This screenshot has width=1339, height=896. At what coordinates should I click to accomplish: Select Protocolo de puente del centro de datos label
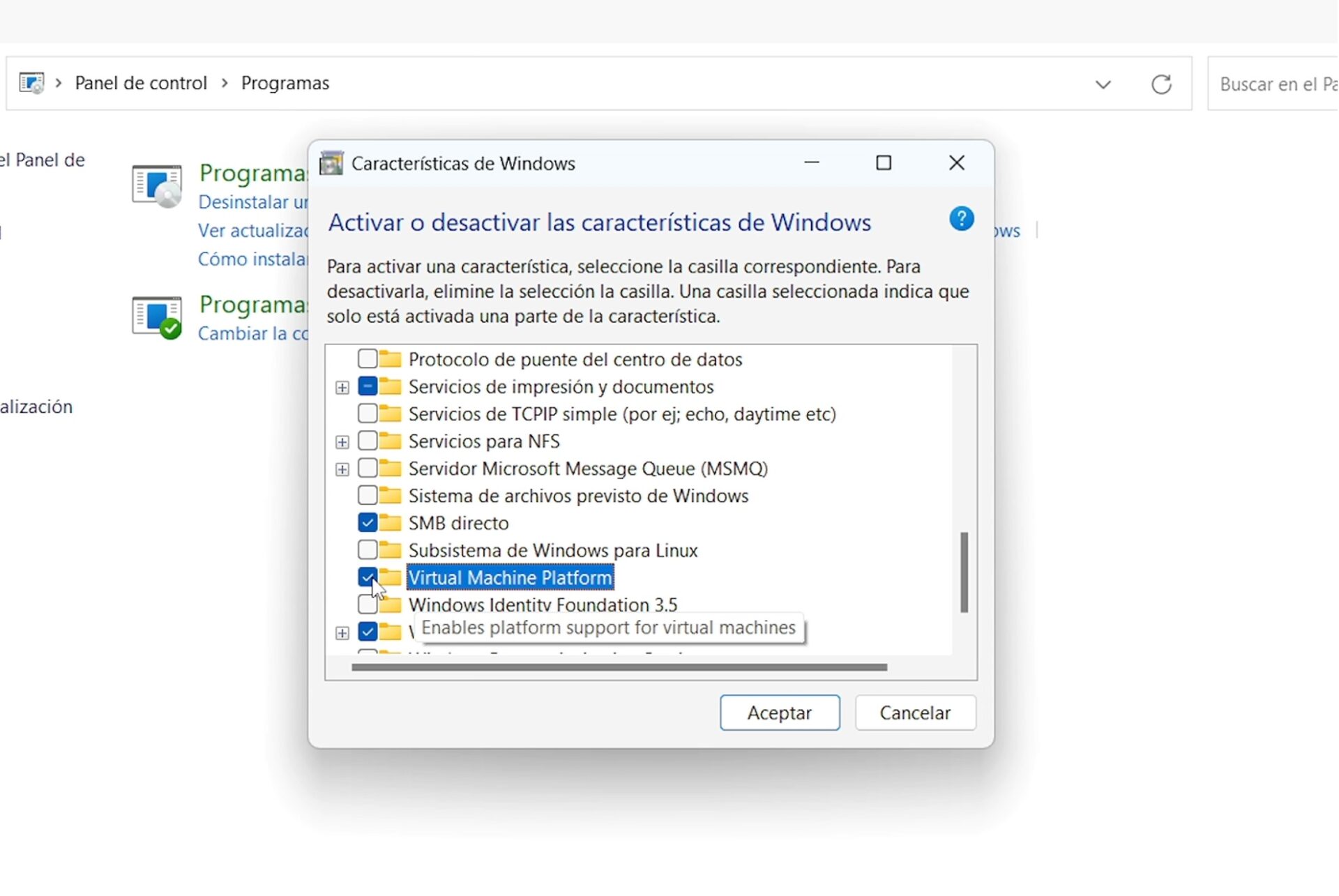click(575, 359)
